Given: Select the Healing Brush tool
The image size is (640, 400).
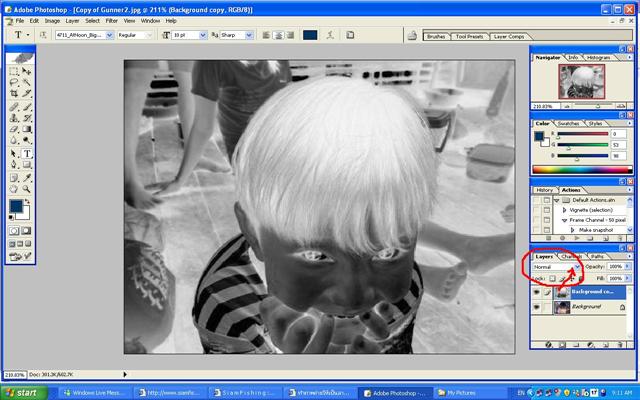Looking at the screenshot, I should pyautogui.click(x=14, y=107).
